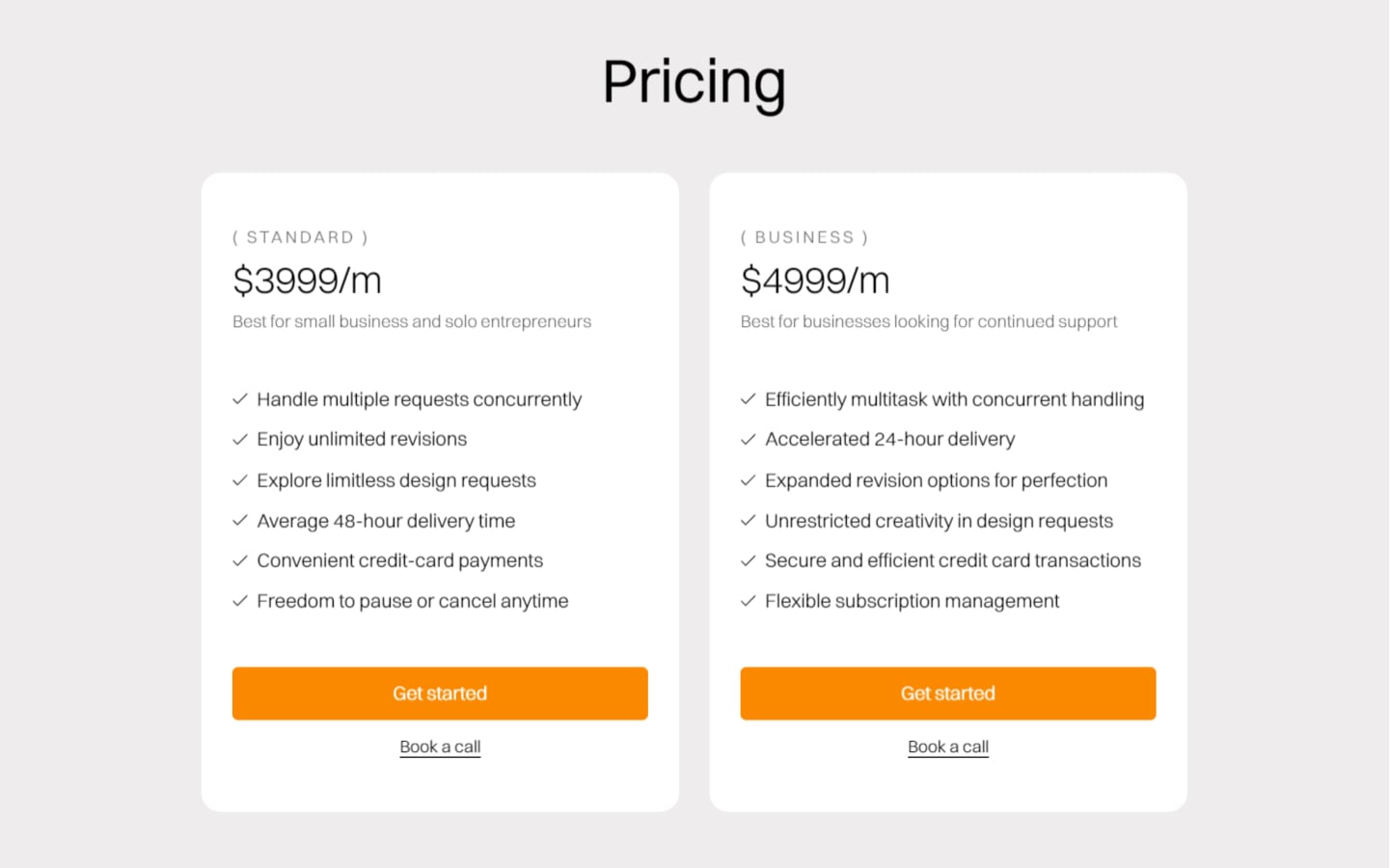
Task: Open Book a call link for Standard plan
Action: (x=440, y=746)
